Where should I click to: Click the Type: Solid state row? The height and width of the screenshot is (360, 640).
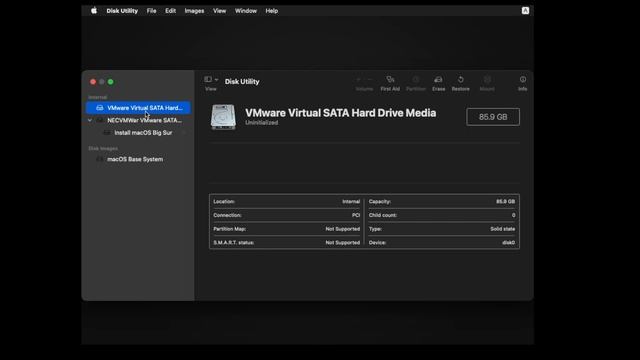click(x=442, y=229)
